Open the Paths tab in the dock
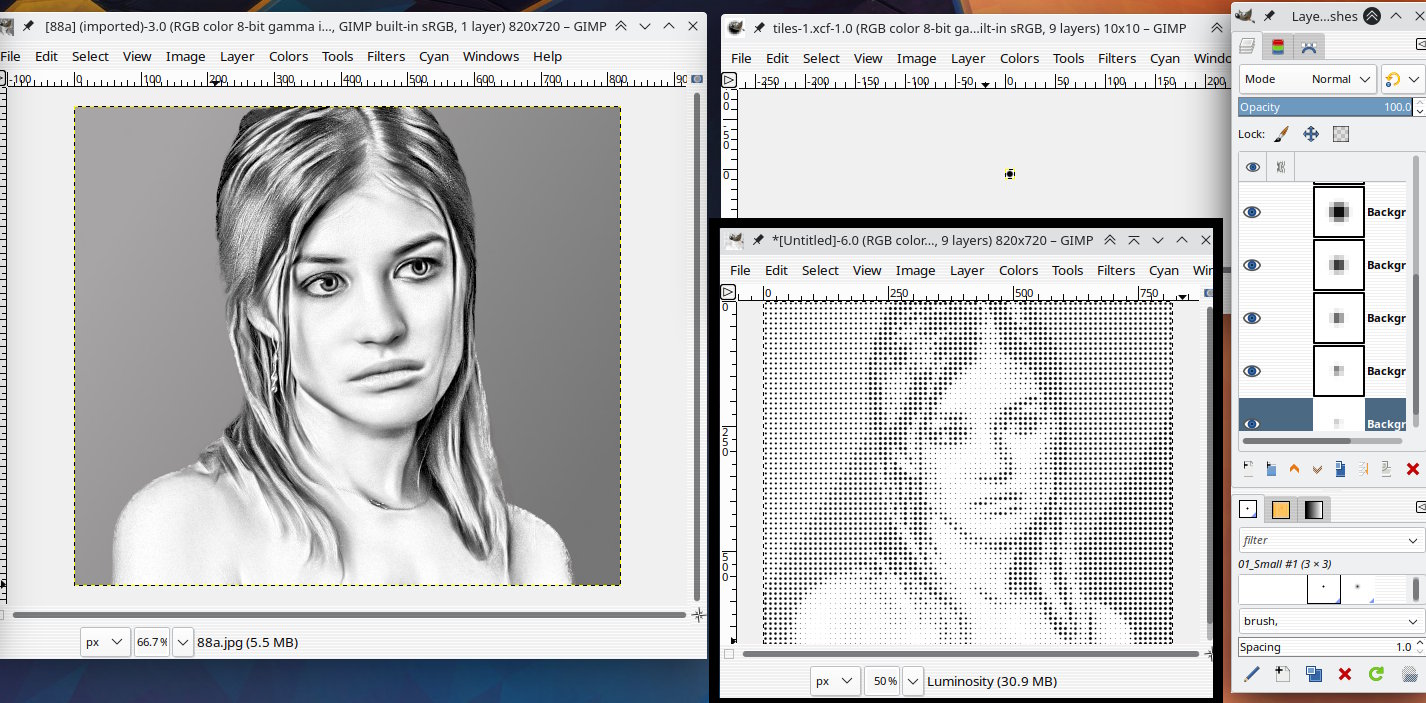 click(x=1308, y=46)
